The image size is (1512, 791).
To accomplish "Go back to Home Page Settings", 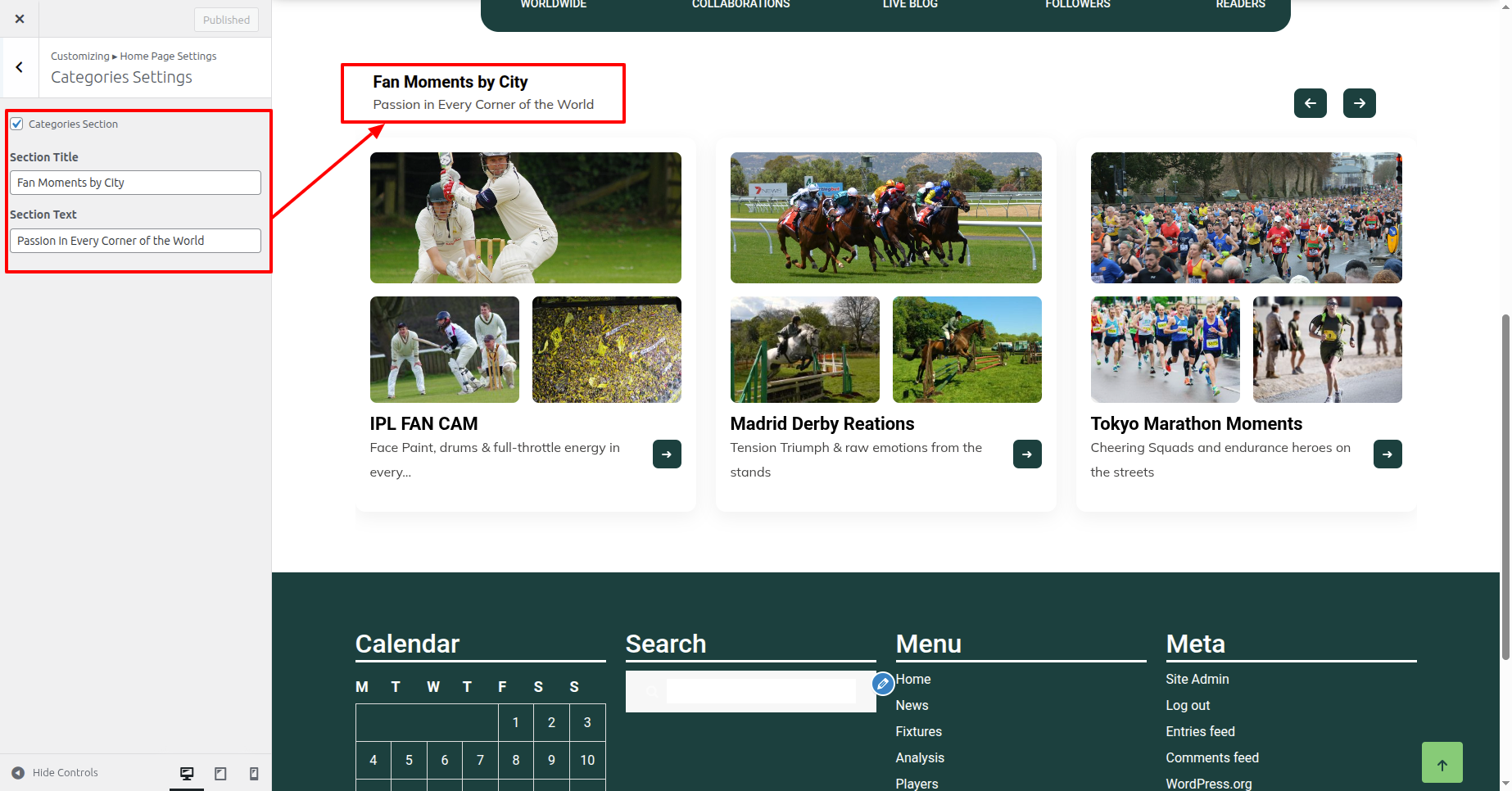I will pos(20,67).
